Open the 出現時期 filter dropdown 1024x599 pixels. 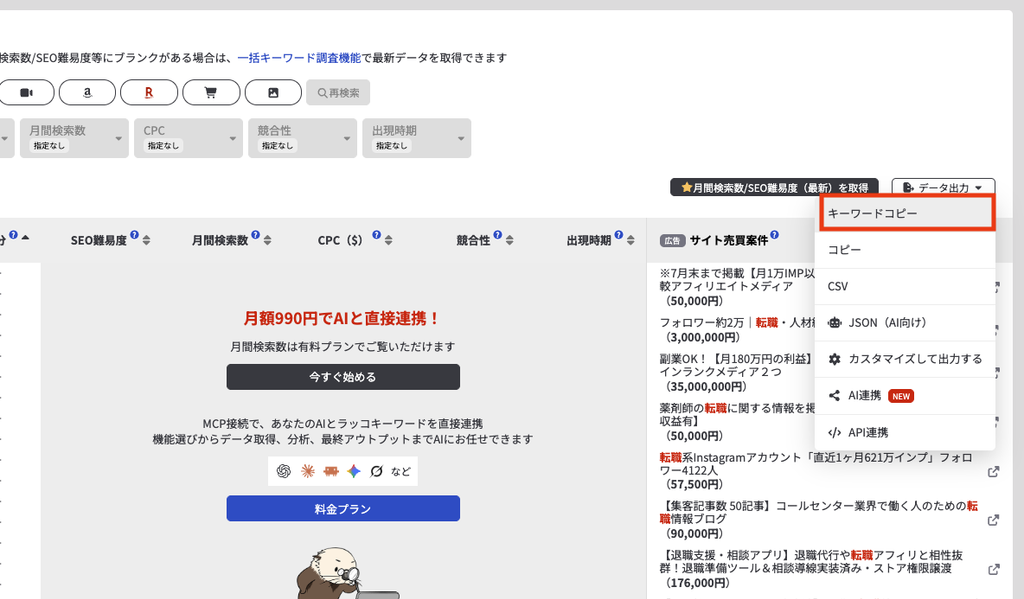417,138
